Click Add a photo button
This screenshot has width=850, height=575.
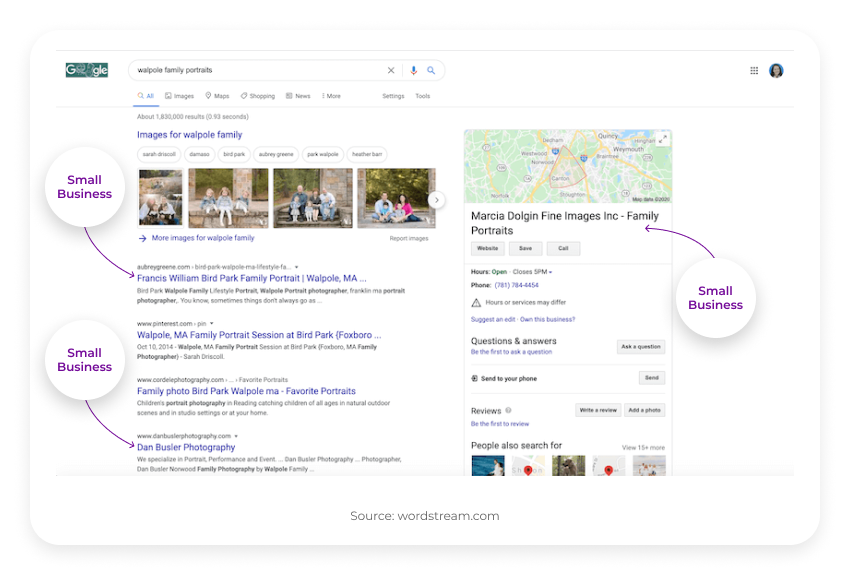[644, 410]
